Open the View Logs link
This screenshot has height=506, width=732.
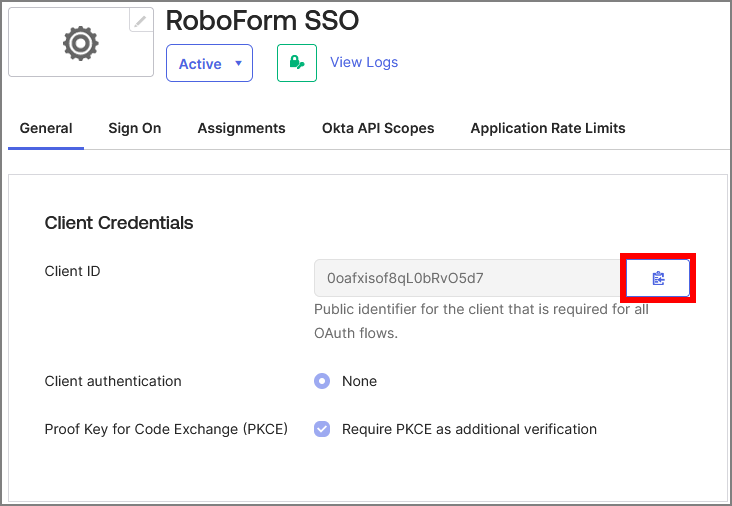coord(364,62)
